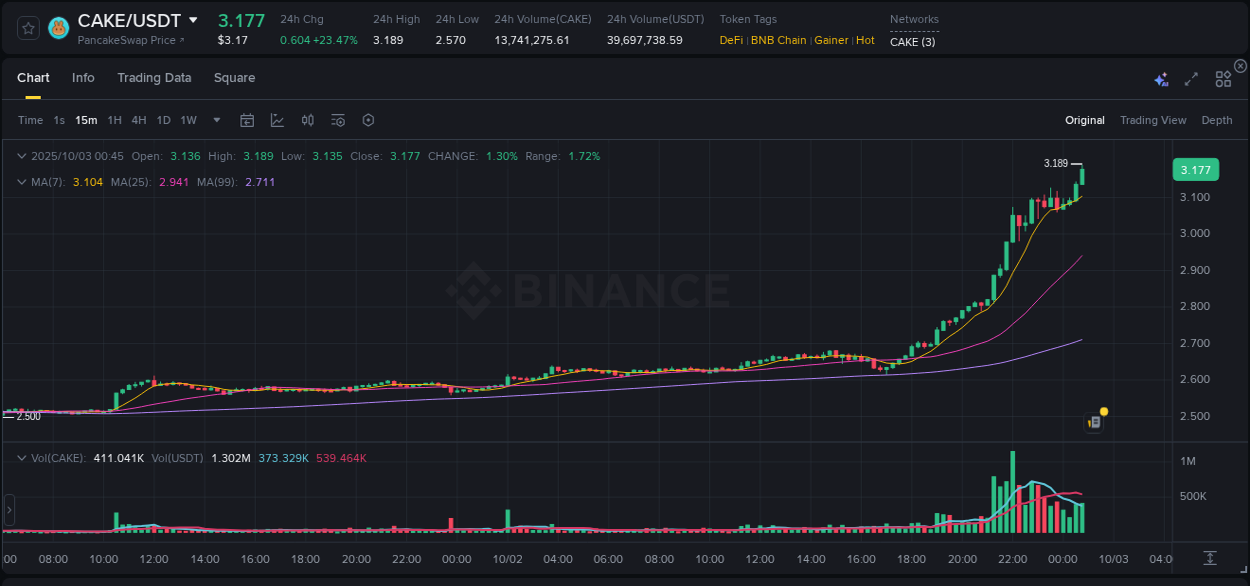1250x586 pixels.
Task: Open the CAKE/USDT pair dropdown
Action: point(194,20)
